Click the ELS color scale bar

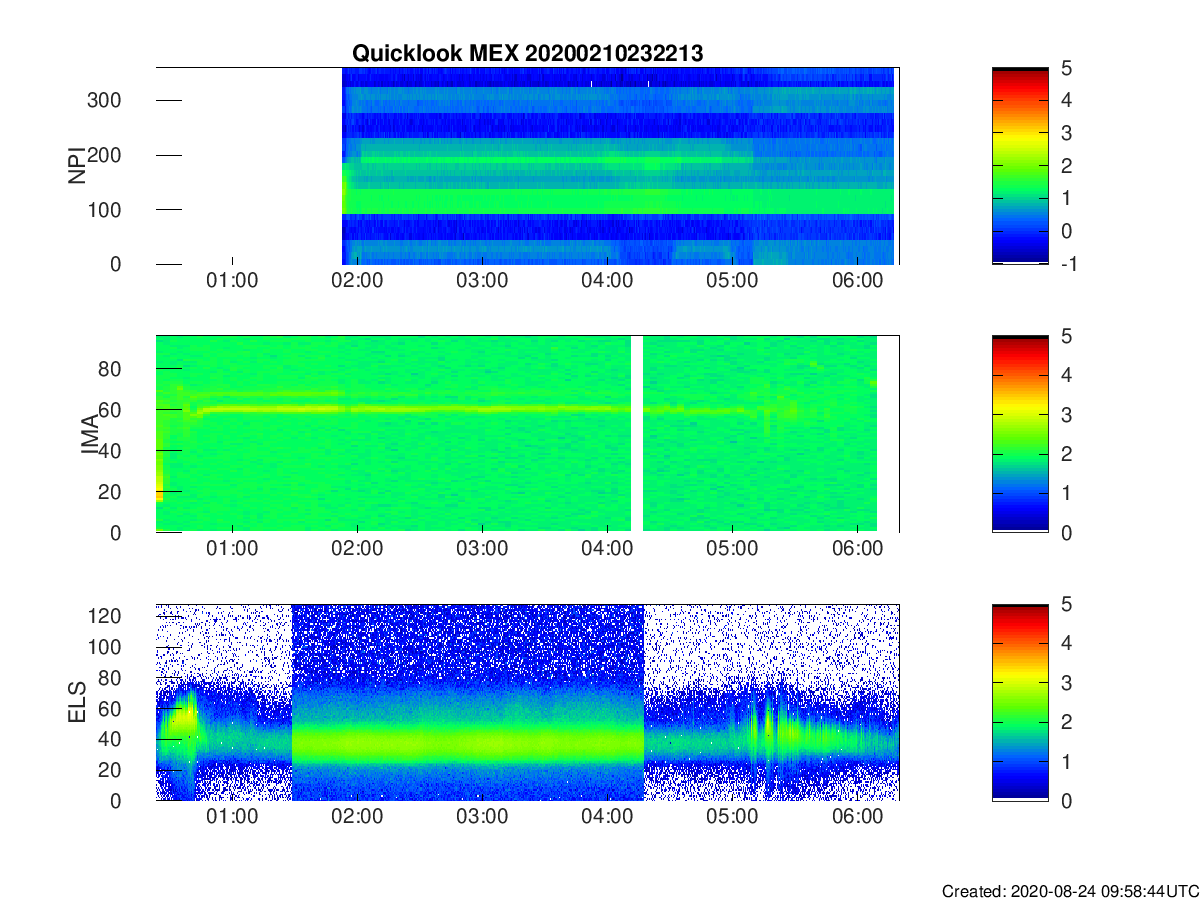click(1020, 702)
